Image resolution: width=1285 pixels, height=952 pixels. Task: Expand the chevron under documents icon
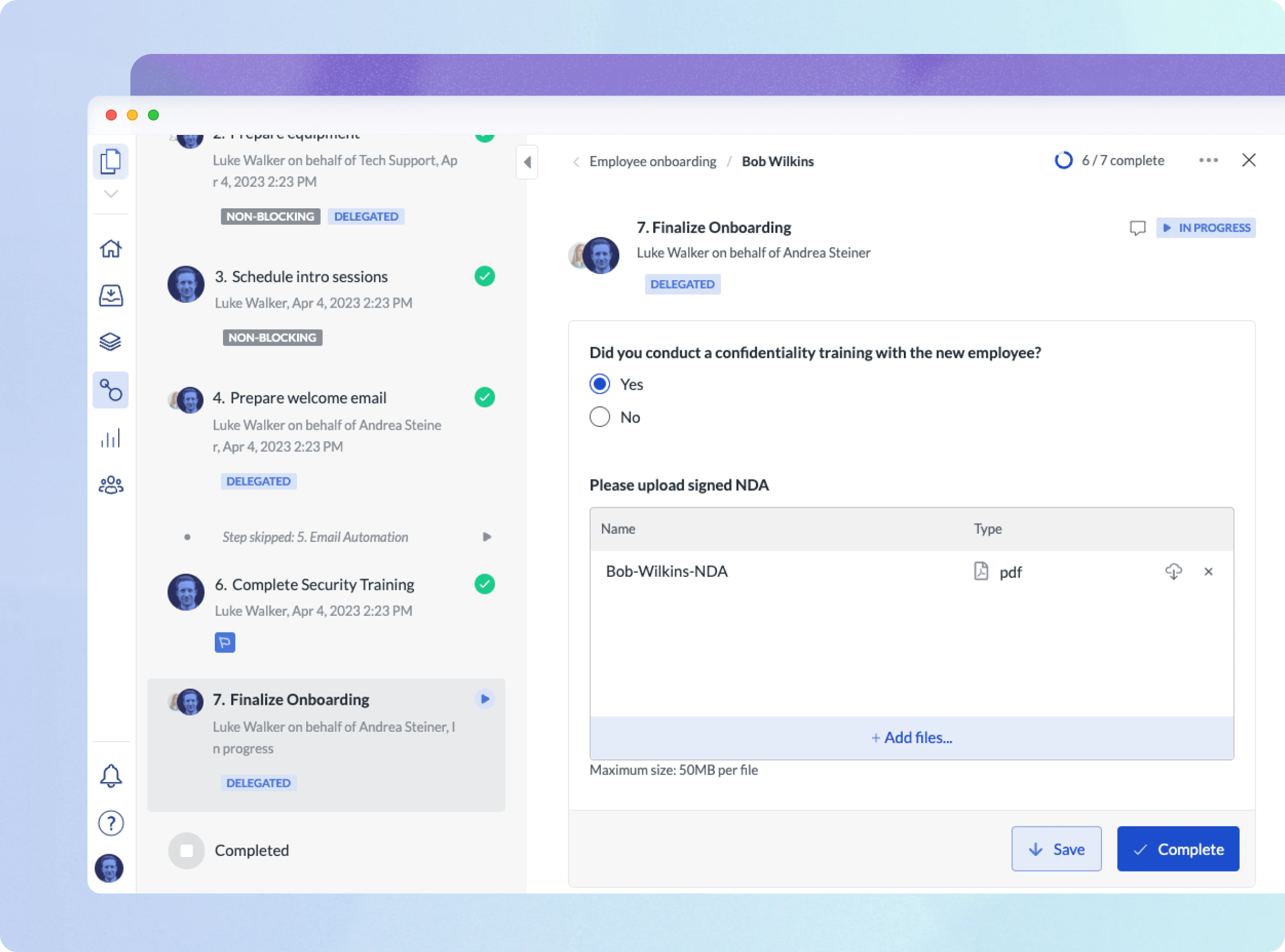point(110,194)
